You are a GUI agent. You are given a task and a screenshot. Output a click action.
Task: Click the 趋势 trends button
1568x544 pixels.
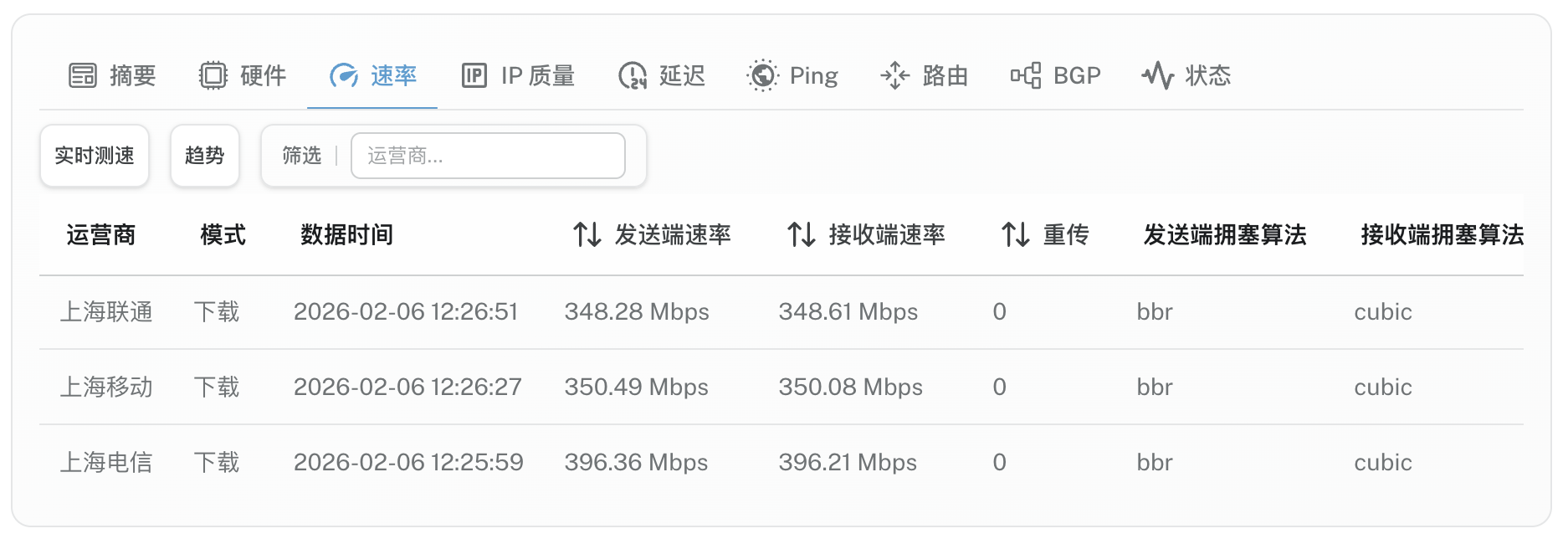click(x=204, y=155)
